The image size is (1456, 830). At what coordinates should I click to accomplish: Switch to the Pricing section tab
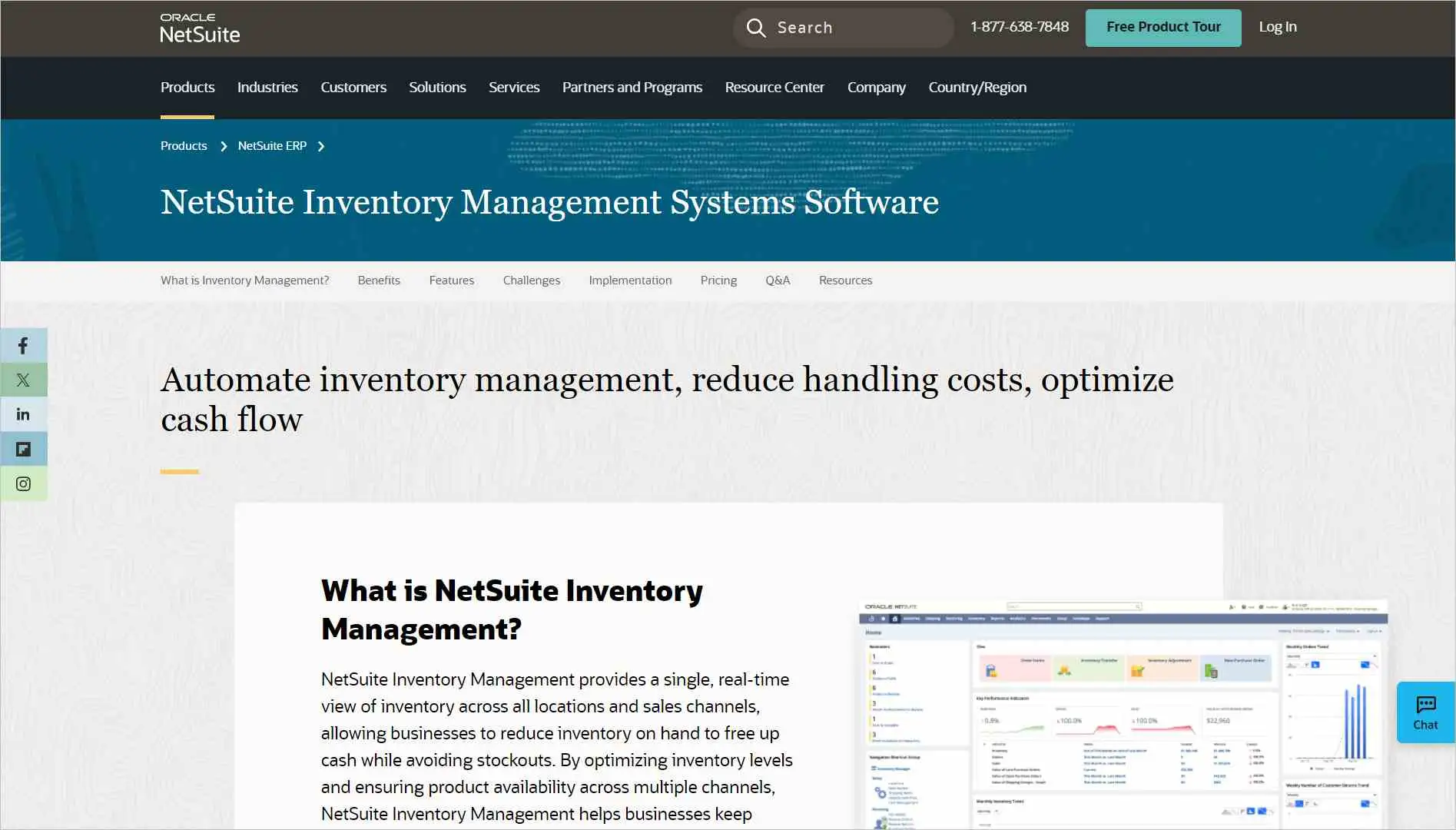click(718, 281)
